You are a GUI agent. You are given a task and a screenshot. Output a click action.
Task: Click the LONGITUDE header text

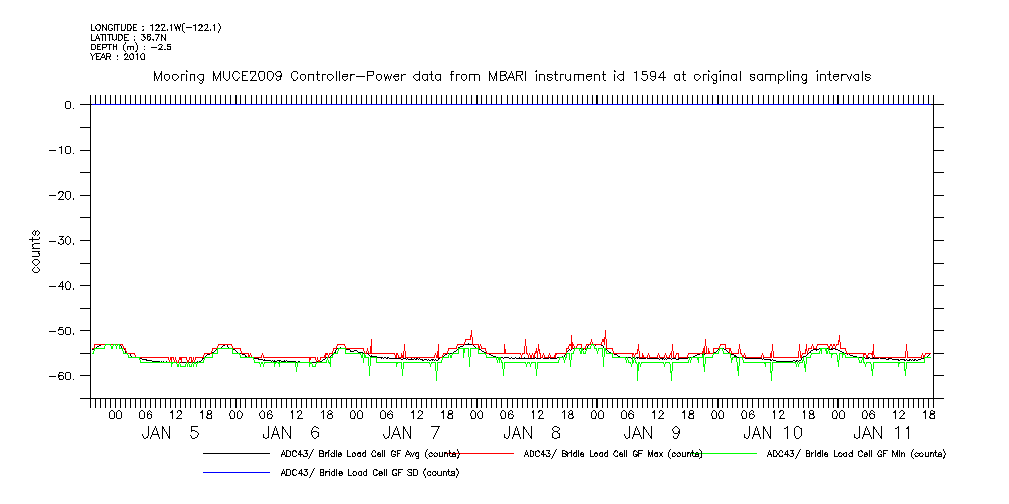155,27
